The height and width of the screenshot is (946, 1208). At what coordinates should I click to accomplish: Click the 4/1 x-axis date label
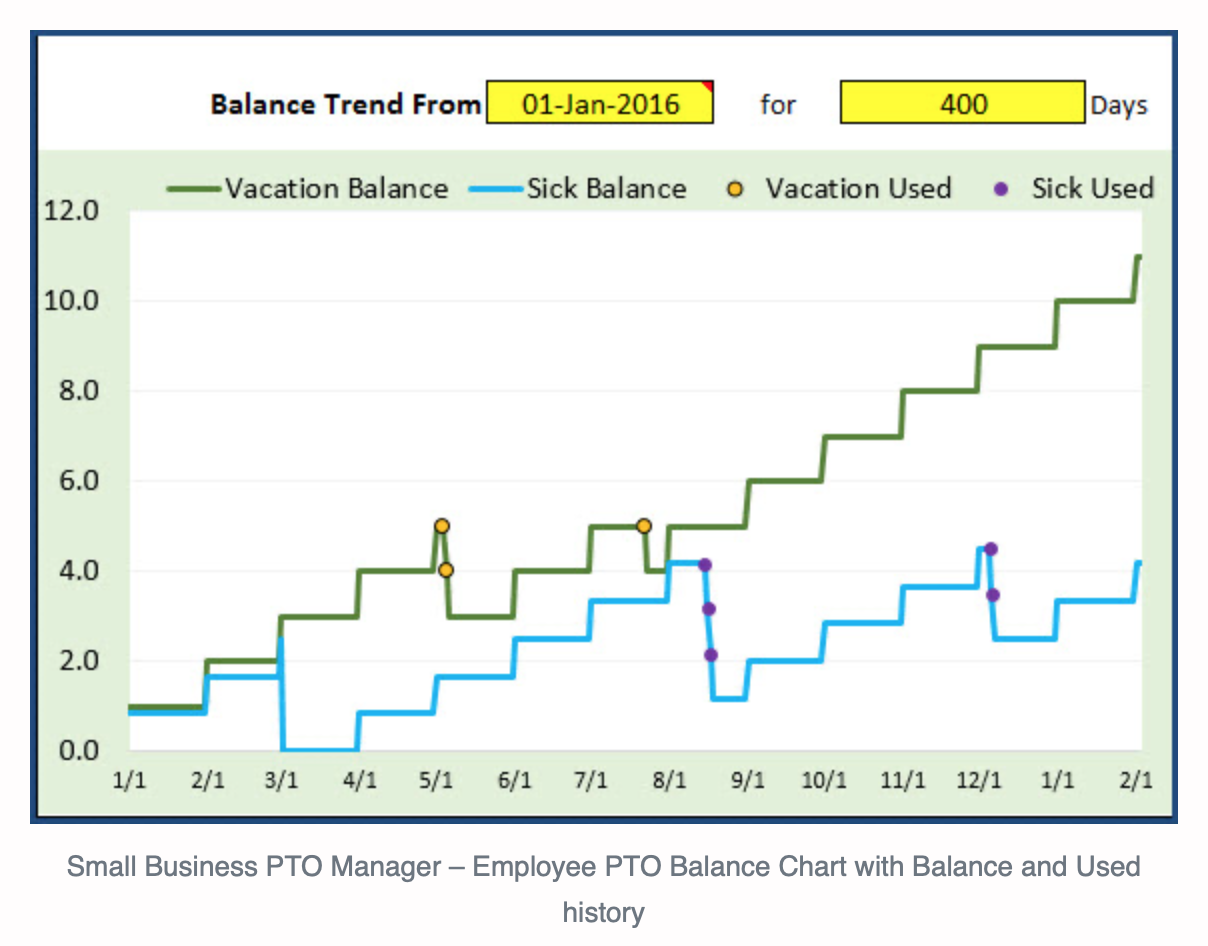(x=360, y=781)
